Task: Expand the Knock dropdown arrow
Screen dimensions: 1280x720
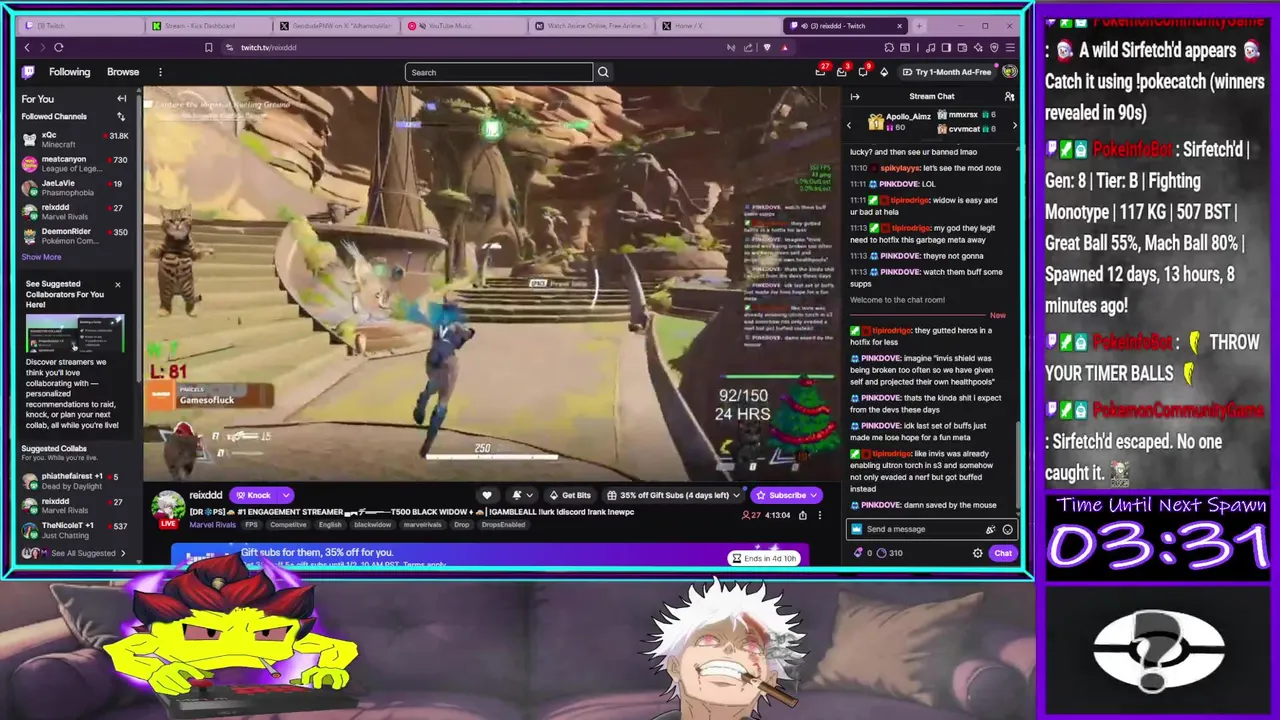Action: (286, 495)
